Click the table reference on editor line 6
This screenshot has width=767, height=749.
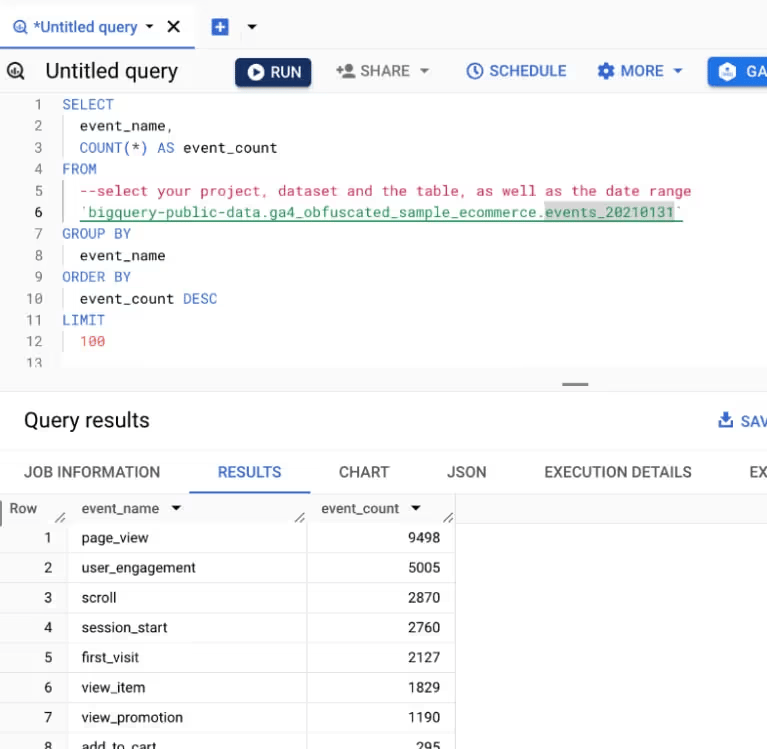(381, 212)
